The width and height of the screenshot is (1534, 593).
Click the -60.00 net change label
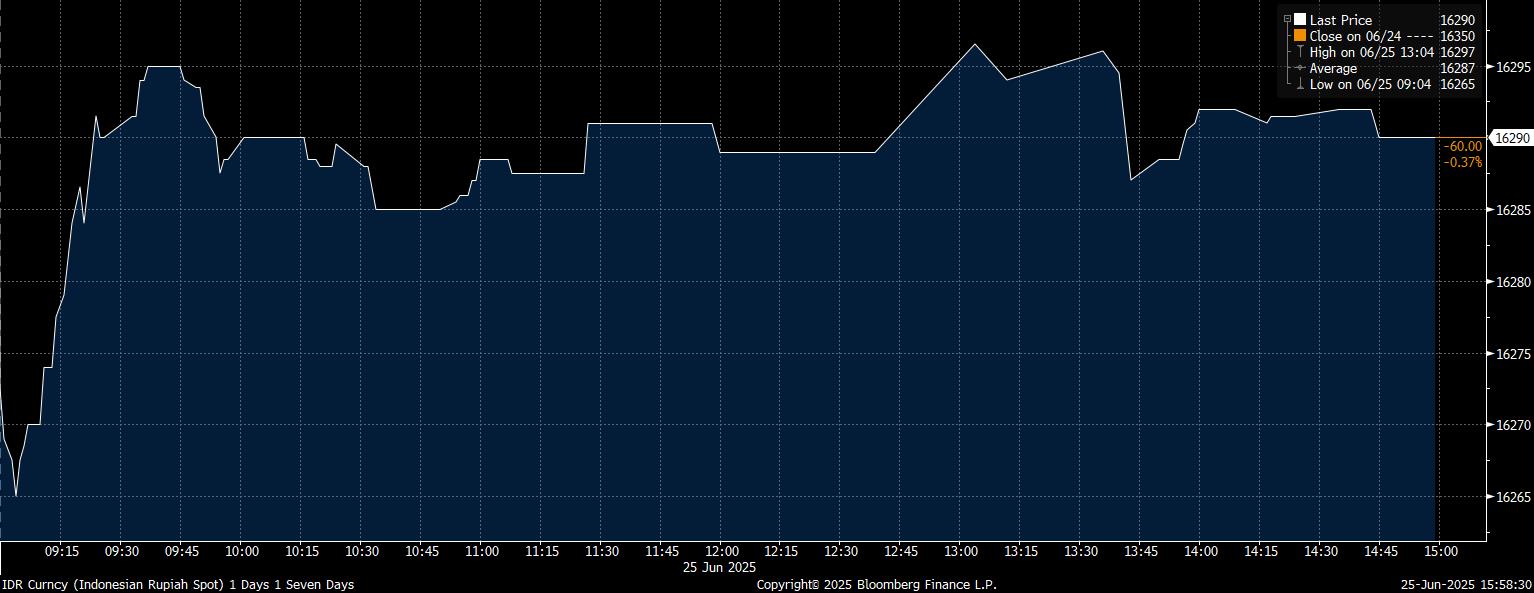click(x=1462, y=147)
